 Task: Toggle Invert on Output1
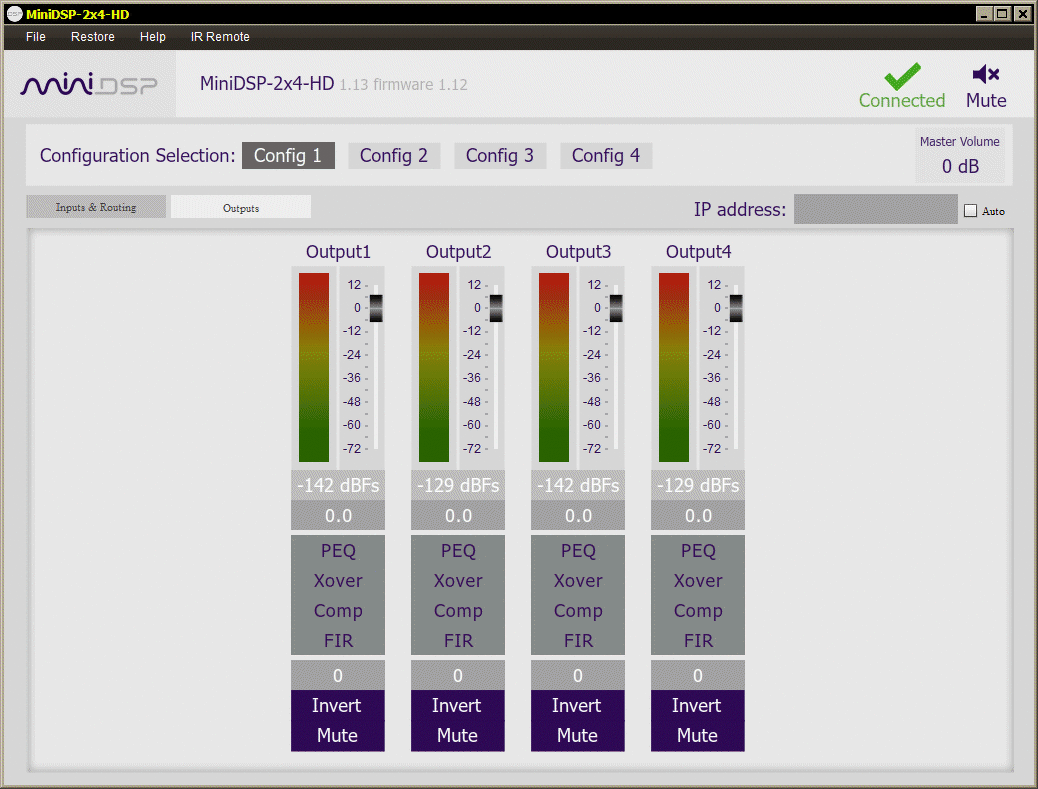coord(338,706)
